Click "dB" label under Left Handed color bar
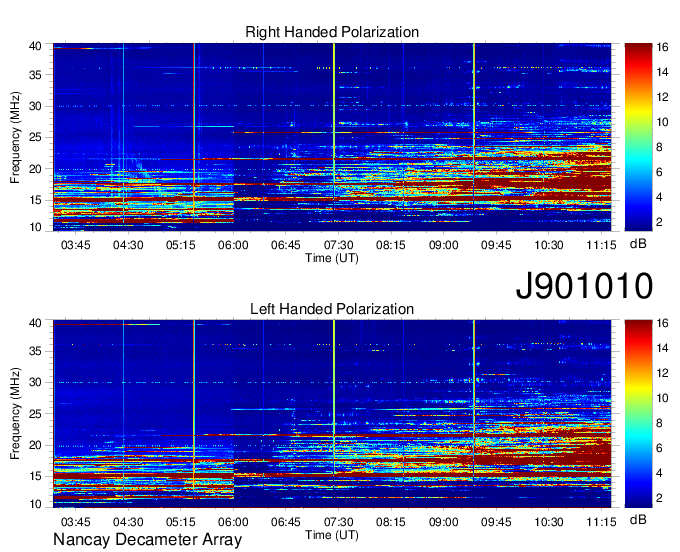Image resolution: width=680 pixels, height=552 pixels. pyautogui.click(x=638, y=519)
